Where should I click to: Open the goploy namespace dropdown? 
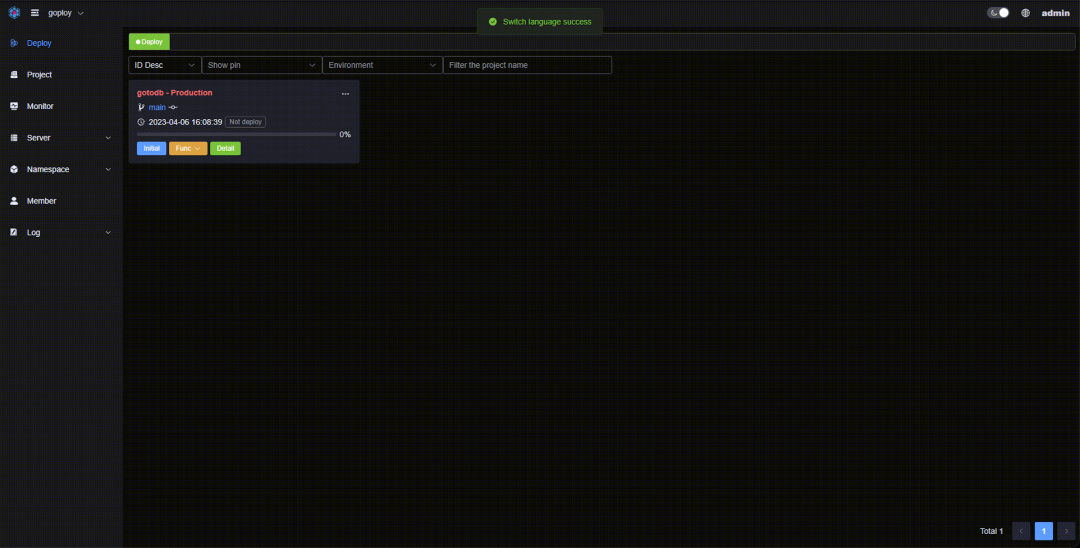tap(65, 13)
